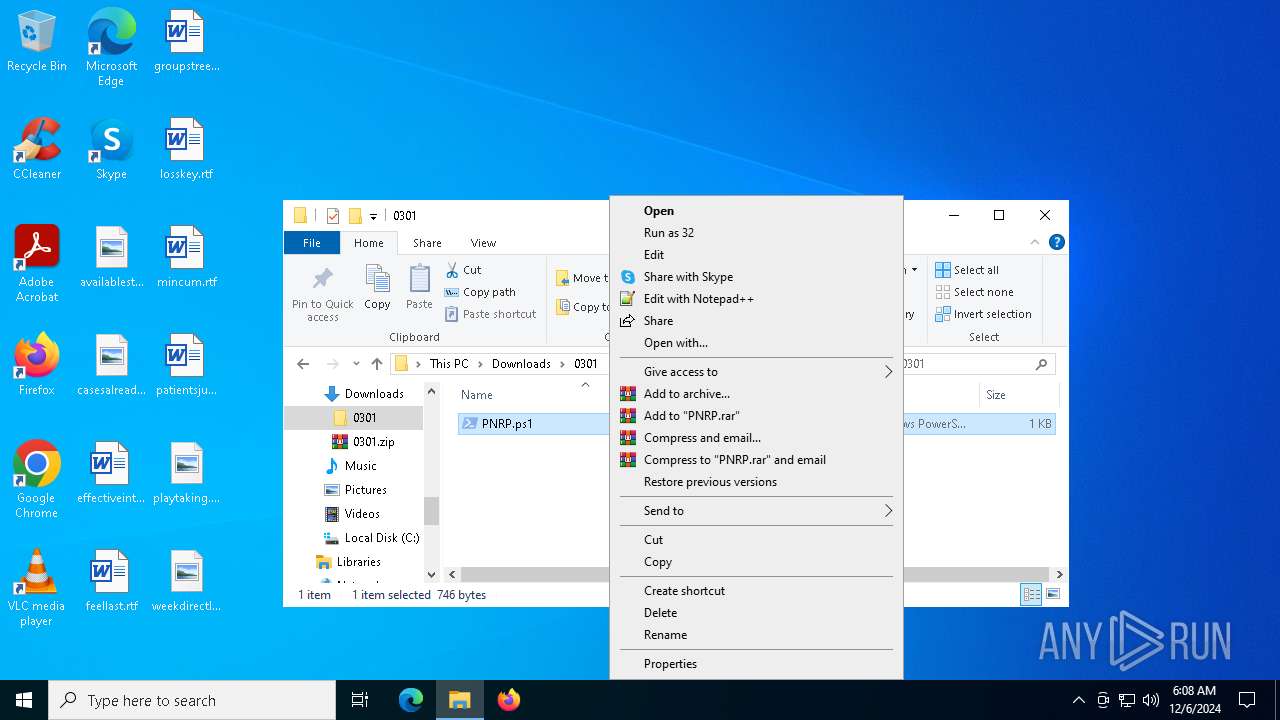Switch to the View ribbon tab
Image resolution: width=1280 pixels, height=720 pixels.
pos(483,243)
